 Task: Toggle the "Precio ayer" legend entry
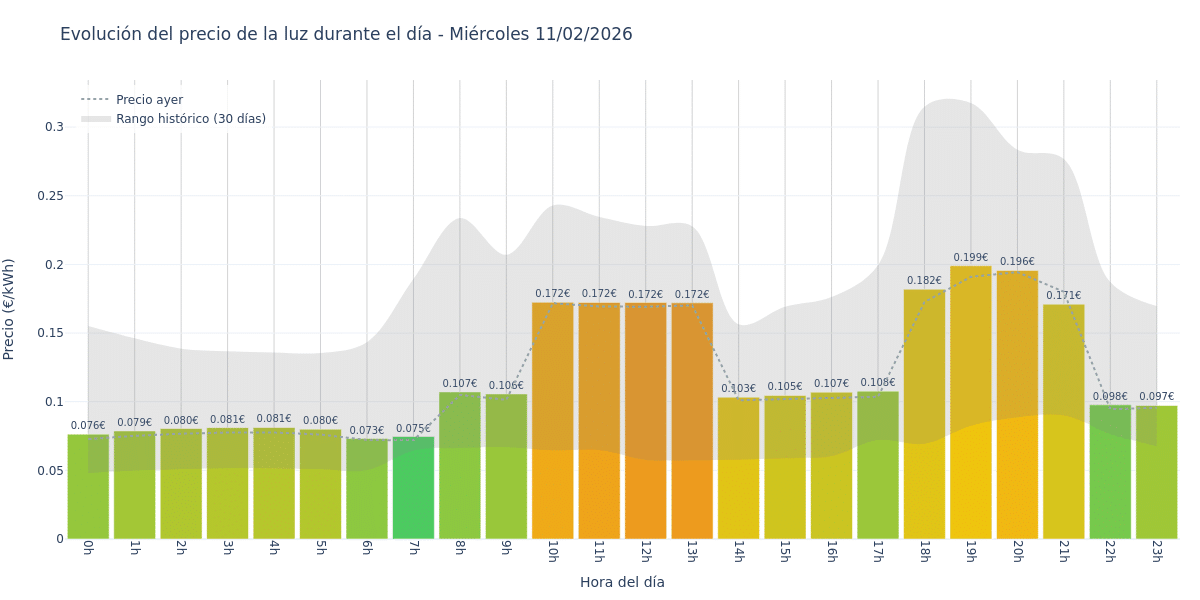click(x=149, y=100)
